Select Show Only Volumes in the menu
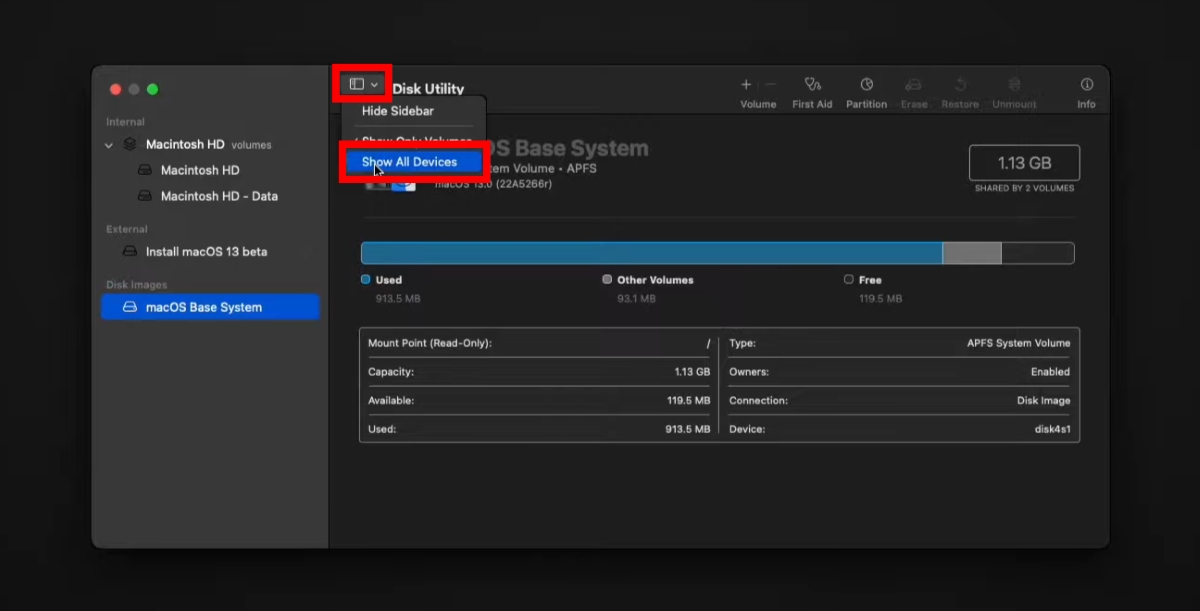This screenshot has height=611, width=1200. point(414,137)
